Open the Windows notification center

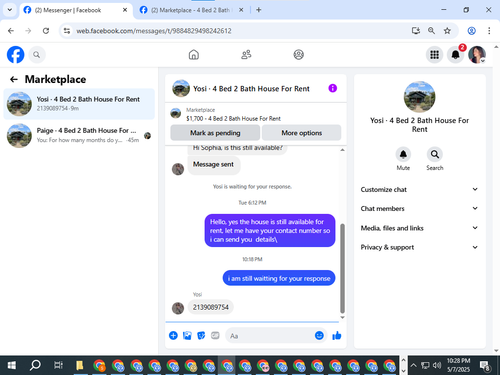(x=484, y=366)
